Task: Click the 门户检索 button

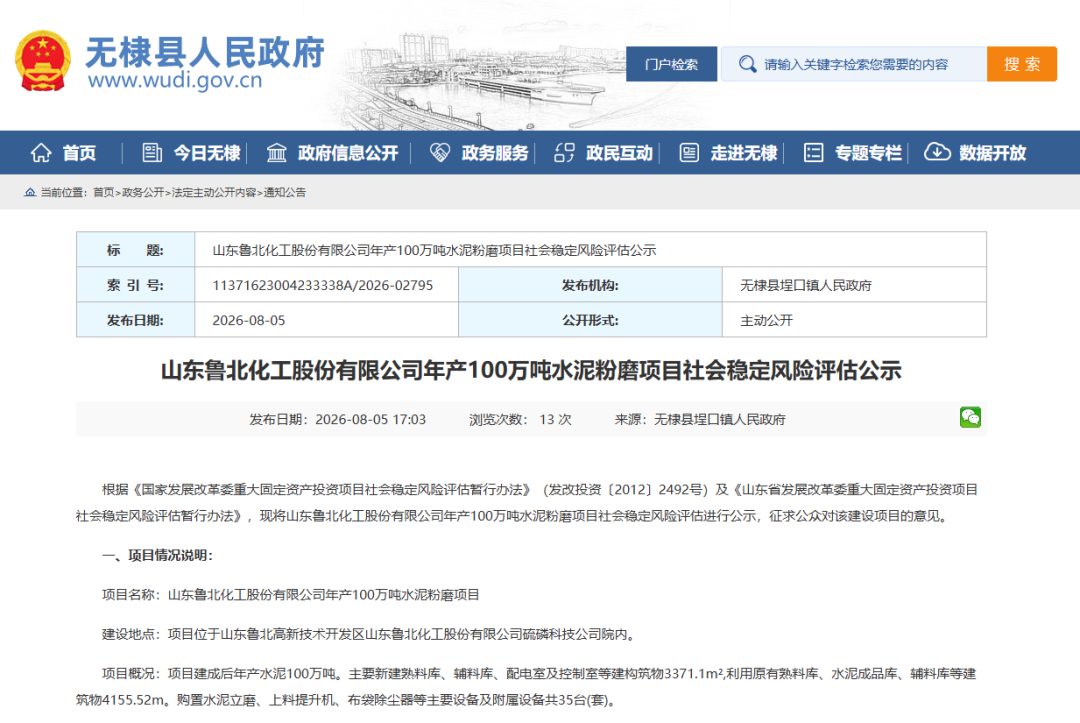Action: pos(672,64)
